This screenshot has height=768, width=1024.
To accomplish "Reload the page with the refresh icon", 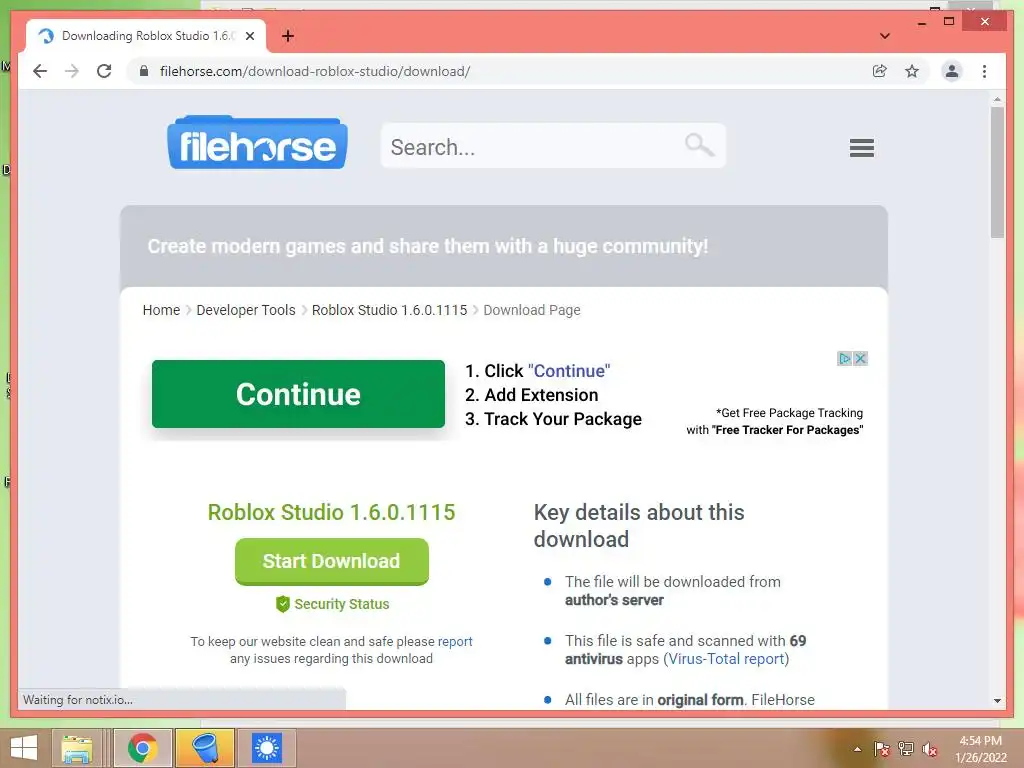I will tap(104, 71).
